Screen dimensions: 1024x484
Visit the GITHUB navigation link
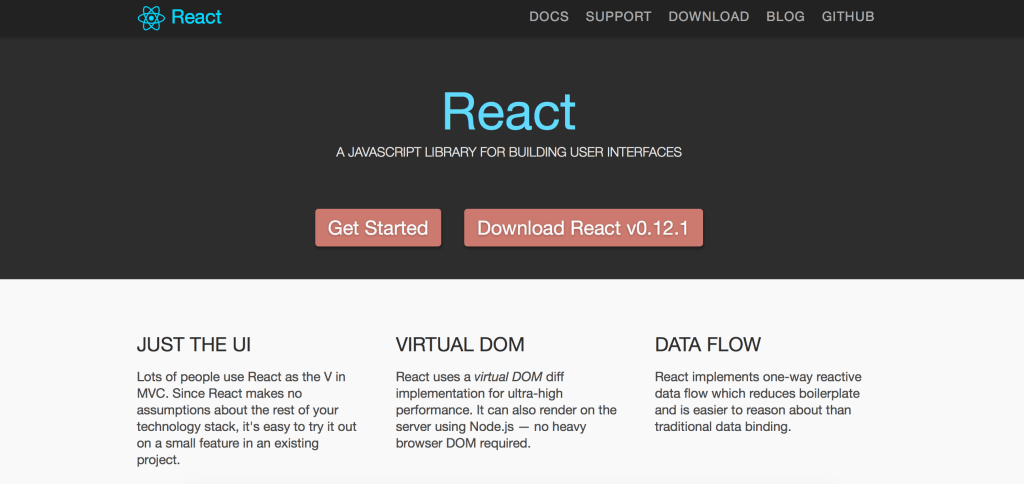[848, 17]
